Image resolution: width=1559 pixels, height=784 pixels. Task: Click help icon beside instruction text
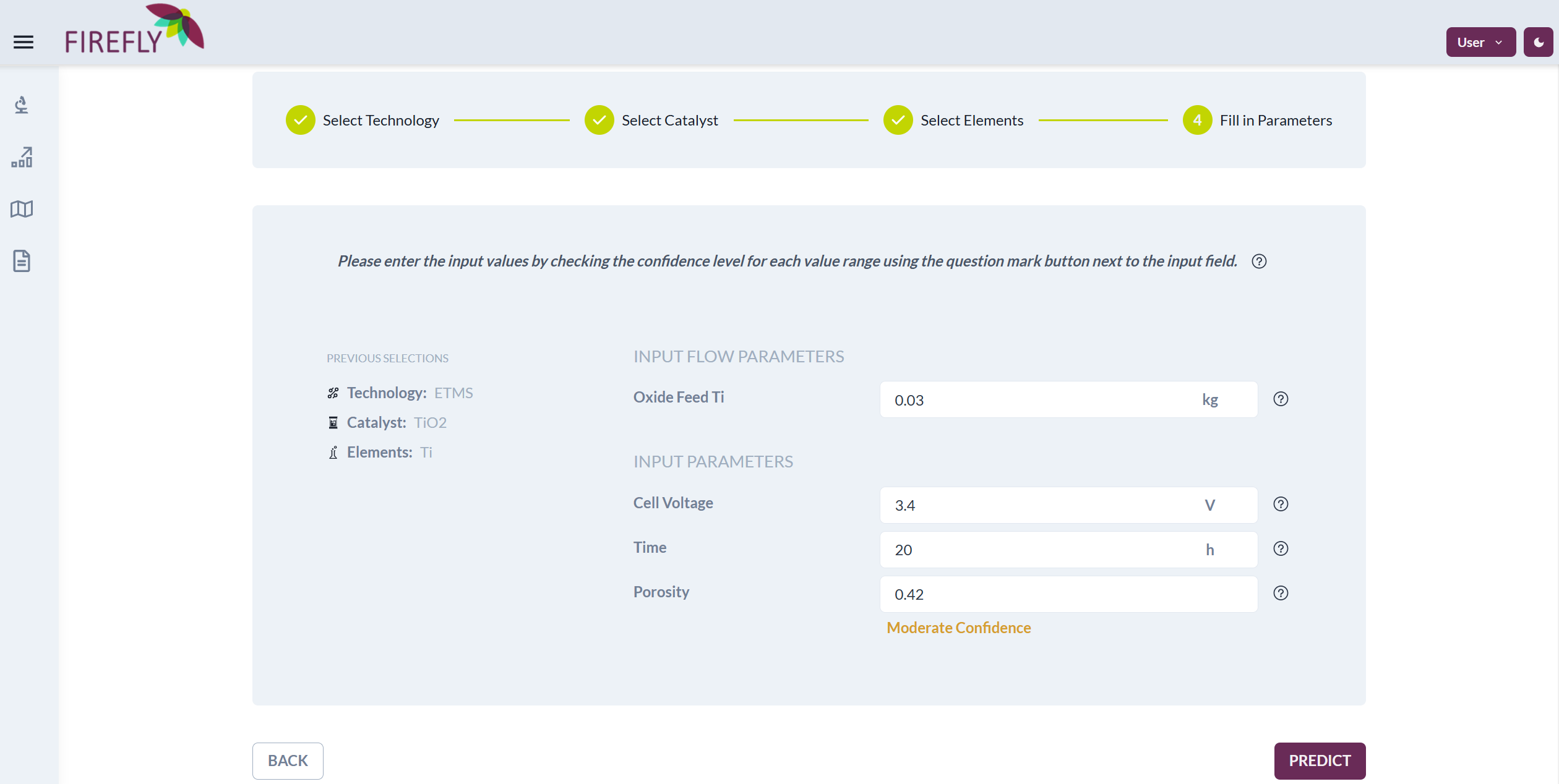1258,261
